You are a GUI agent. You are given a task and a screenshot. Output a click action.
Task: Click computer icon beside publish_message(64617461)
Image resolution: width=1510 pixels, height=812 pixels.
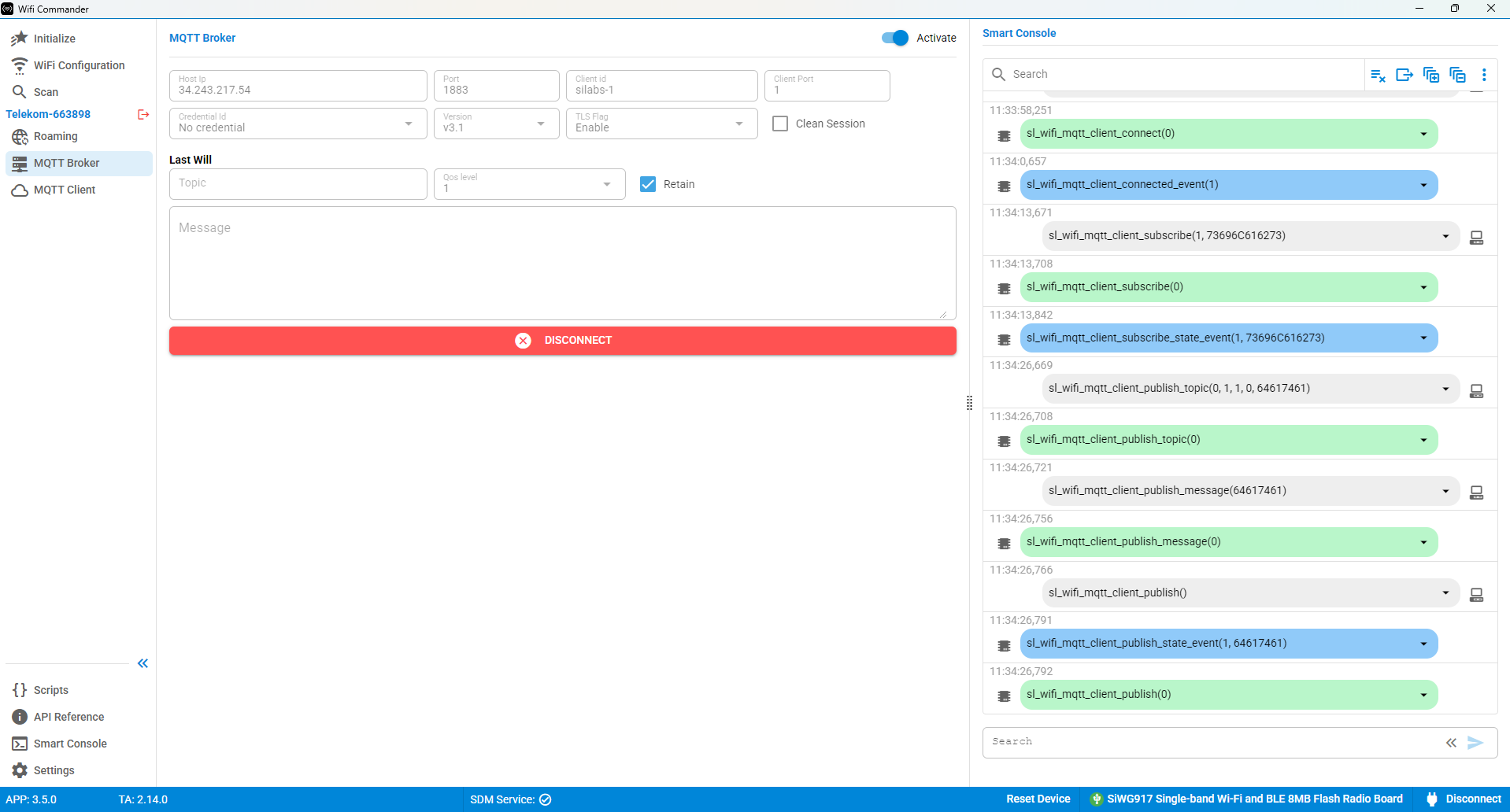point(1477,493)
